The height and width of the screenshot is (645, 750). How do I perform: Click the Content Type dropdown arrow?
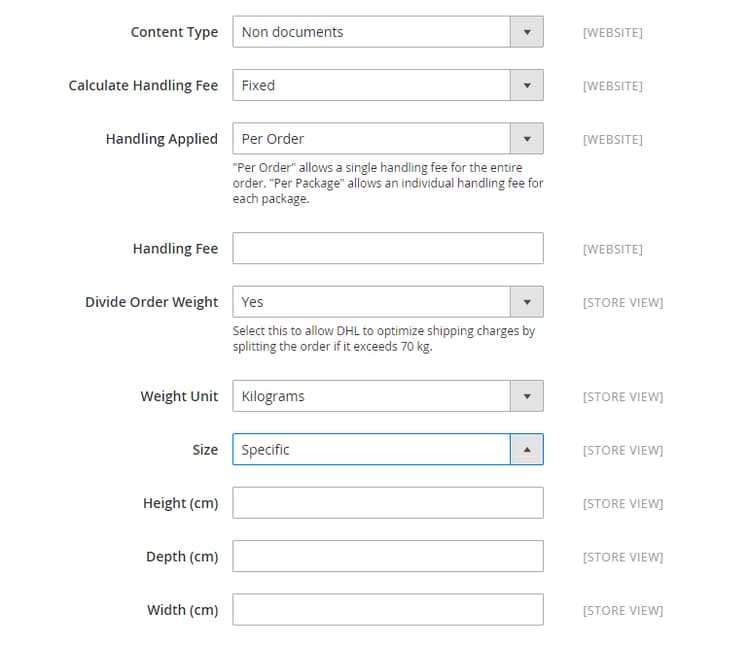coord(527,32)
